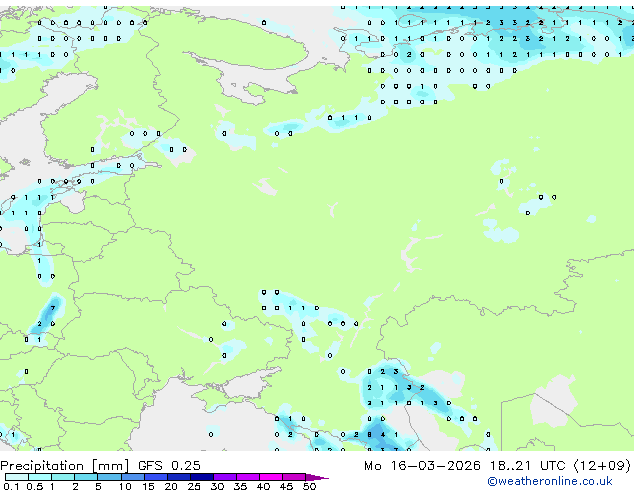
Task: Pick the 0.1–0.5 mm palest legend swatch
Action: click(17, 477)
